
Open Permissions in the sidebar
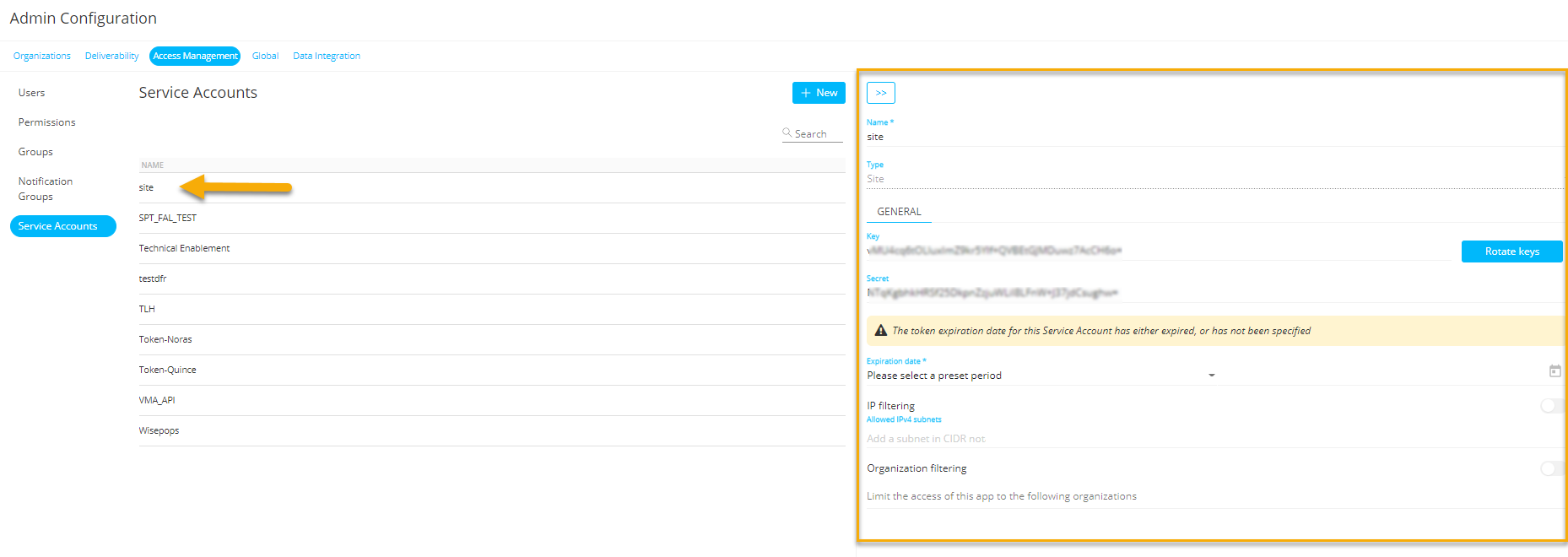tap(47, 122)
